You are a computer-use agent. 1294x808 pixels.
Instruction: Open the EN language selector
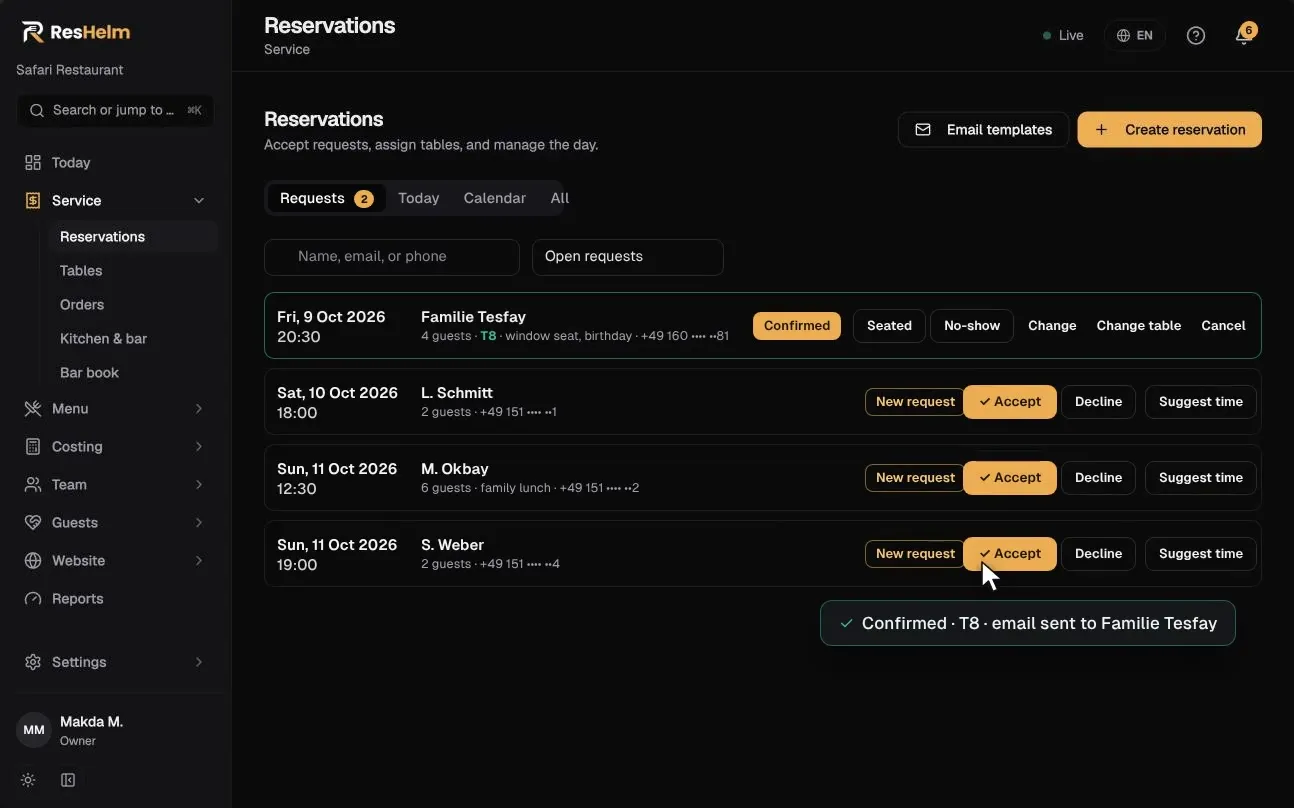point(1135,35)
